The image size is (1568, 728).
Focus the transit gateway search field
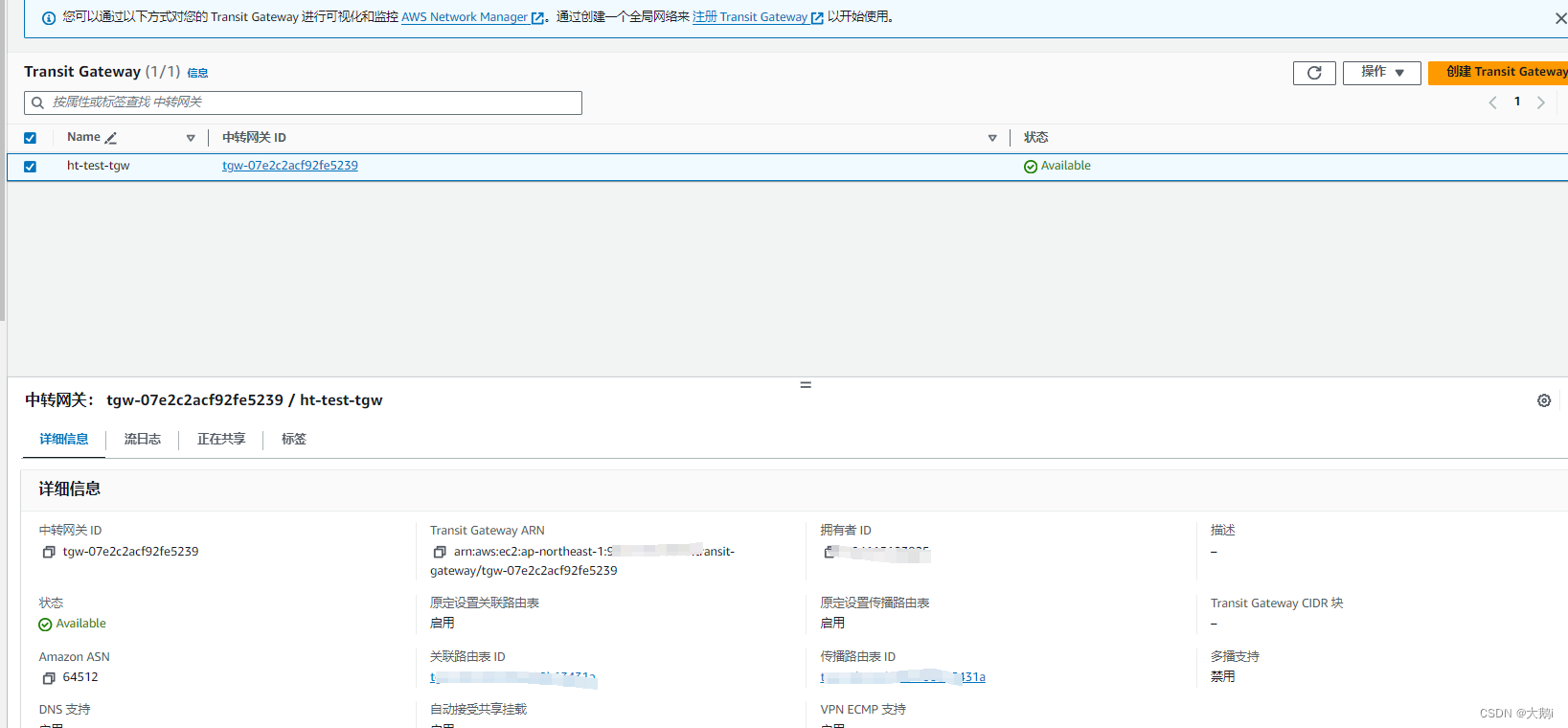coord(303,102)
